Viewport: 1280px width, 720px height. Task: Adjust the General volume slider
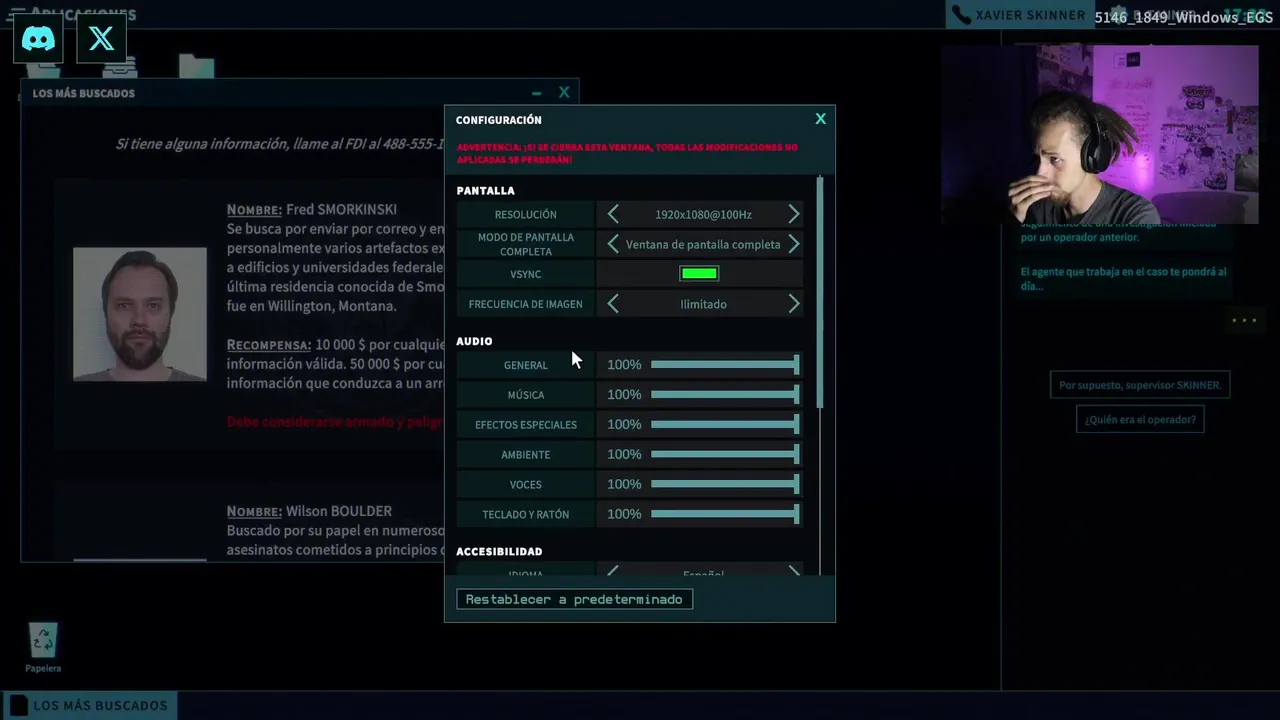click(725, 364)
